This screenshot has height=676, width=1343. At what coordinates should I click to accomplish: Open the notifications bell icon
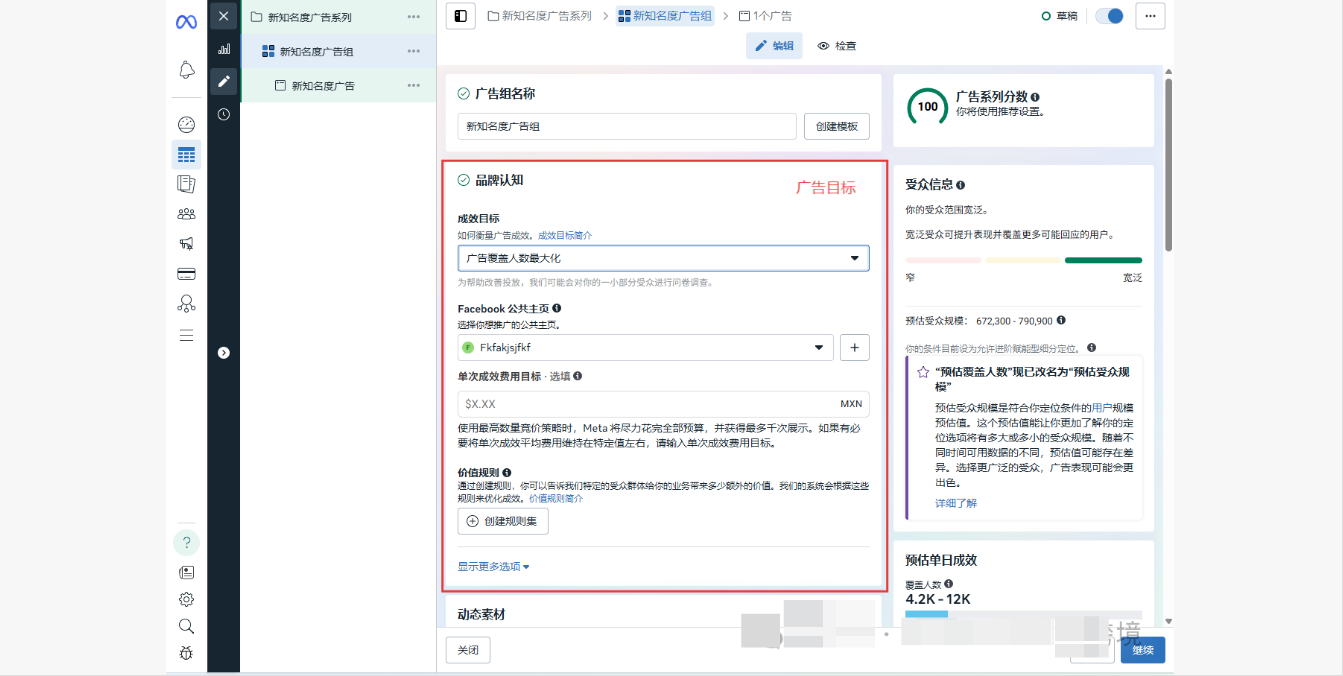pos(186,70)
